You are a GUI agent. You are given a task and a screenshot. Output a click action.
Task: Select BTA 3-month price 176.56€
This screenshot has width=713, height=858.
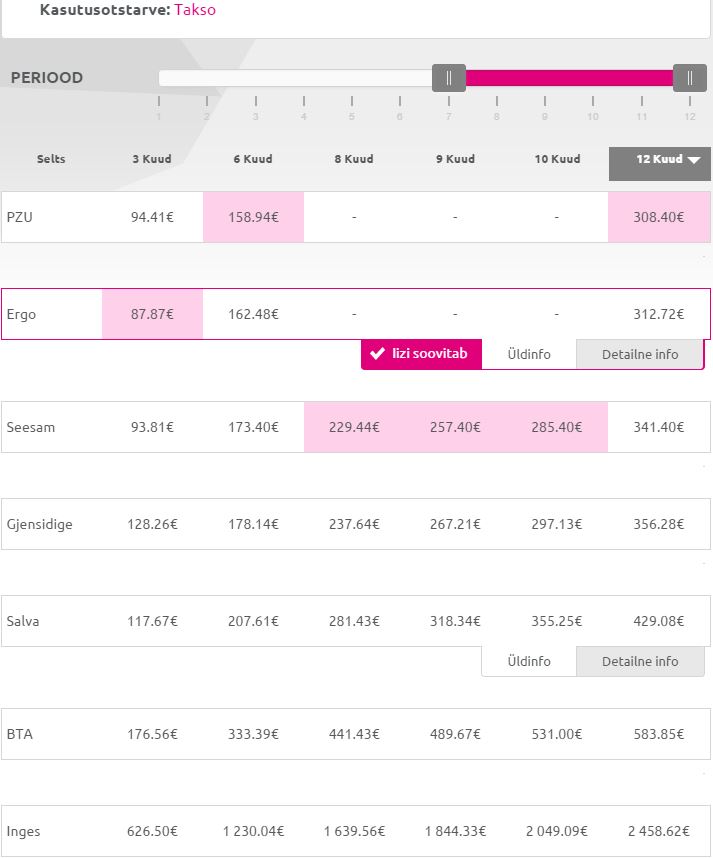(152, 734)
